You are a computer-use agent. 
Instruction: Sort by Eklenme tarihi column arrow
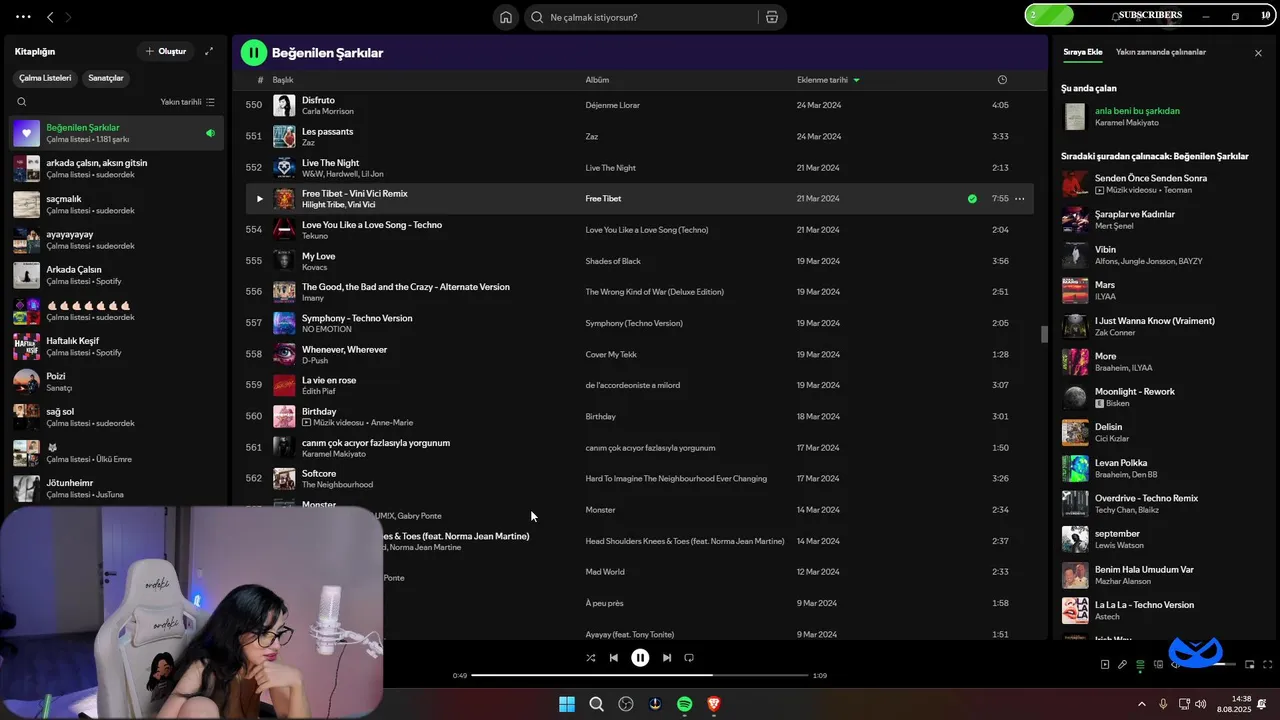[x=857, y=80]
